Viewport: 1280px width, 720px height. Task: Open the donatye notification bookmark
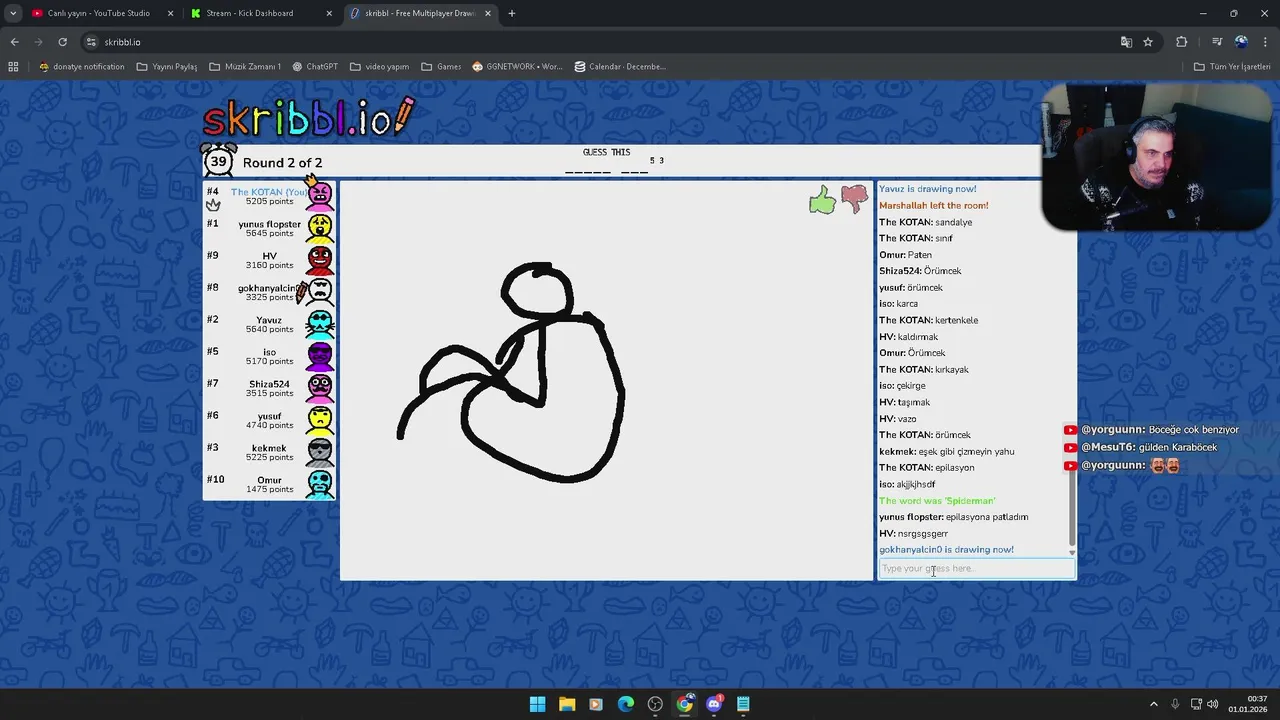click(81, 67)
